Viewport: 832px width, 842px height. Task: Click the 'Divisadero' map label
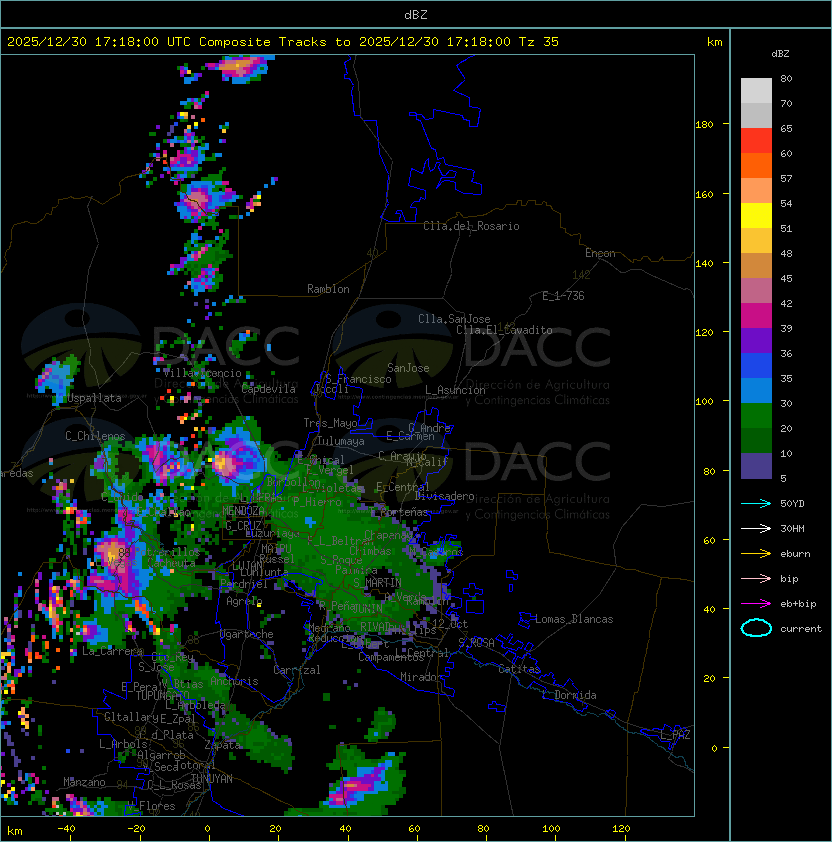(x=445, y=496)
